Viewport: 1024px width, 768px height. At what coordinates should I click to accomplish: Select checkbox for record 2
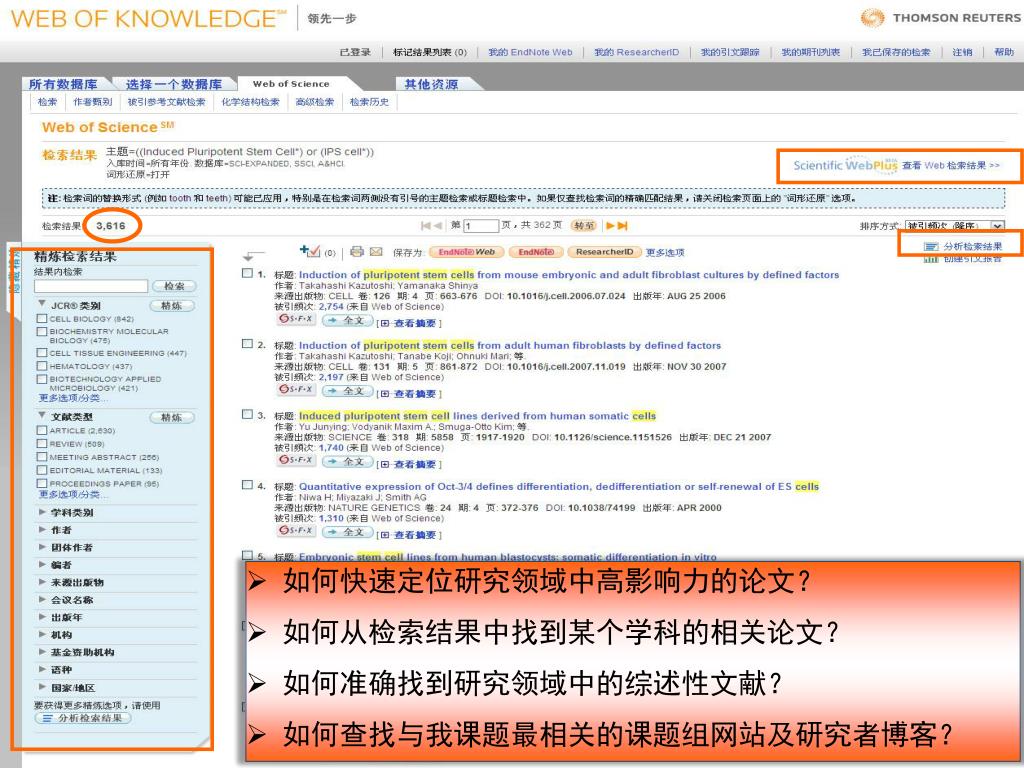[x=248, y=344]
